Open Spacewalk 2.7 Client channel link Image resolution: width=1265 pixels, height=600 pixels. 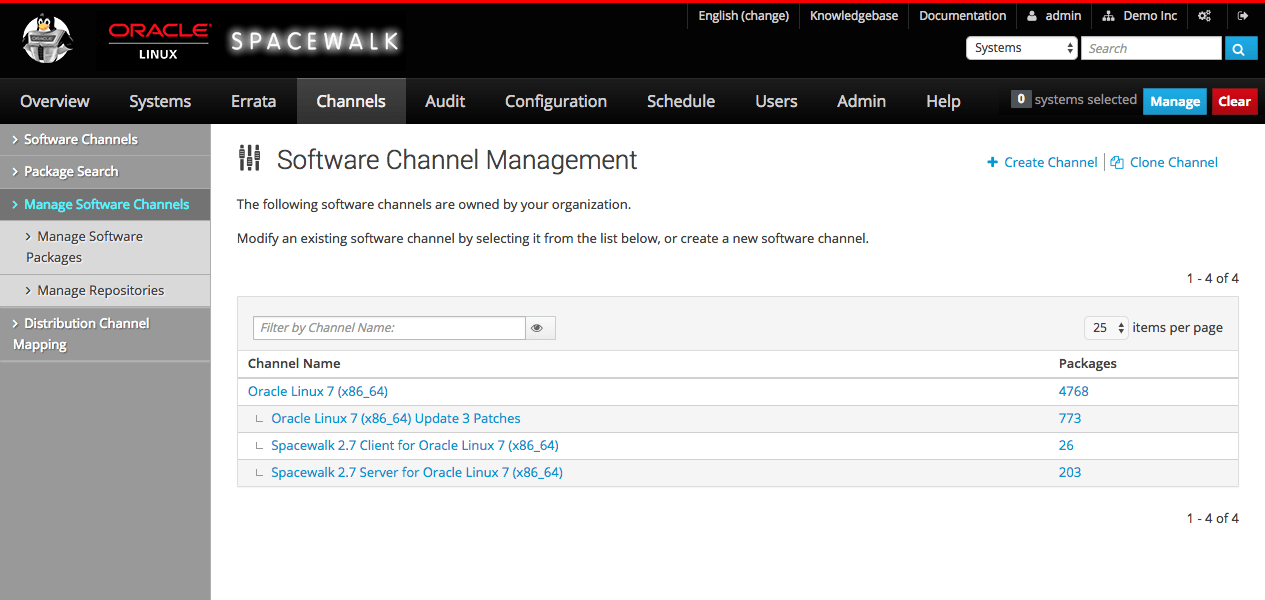coord(414,445)
